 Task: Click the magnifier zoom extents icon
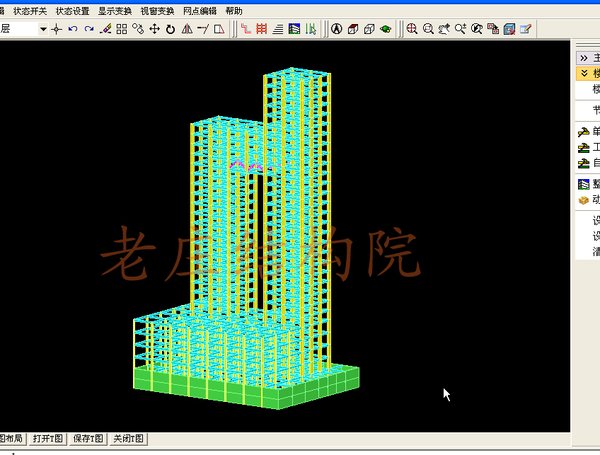tap(429, 29)
